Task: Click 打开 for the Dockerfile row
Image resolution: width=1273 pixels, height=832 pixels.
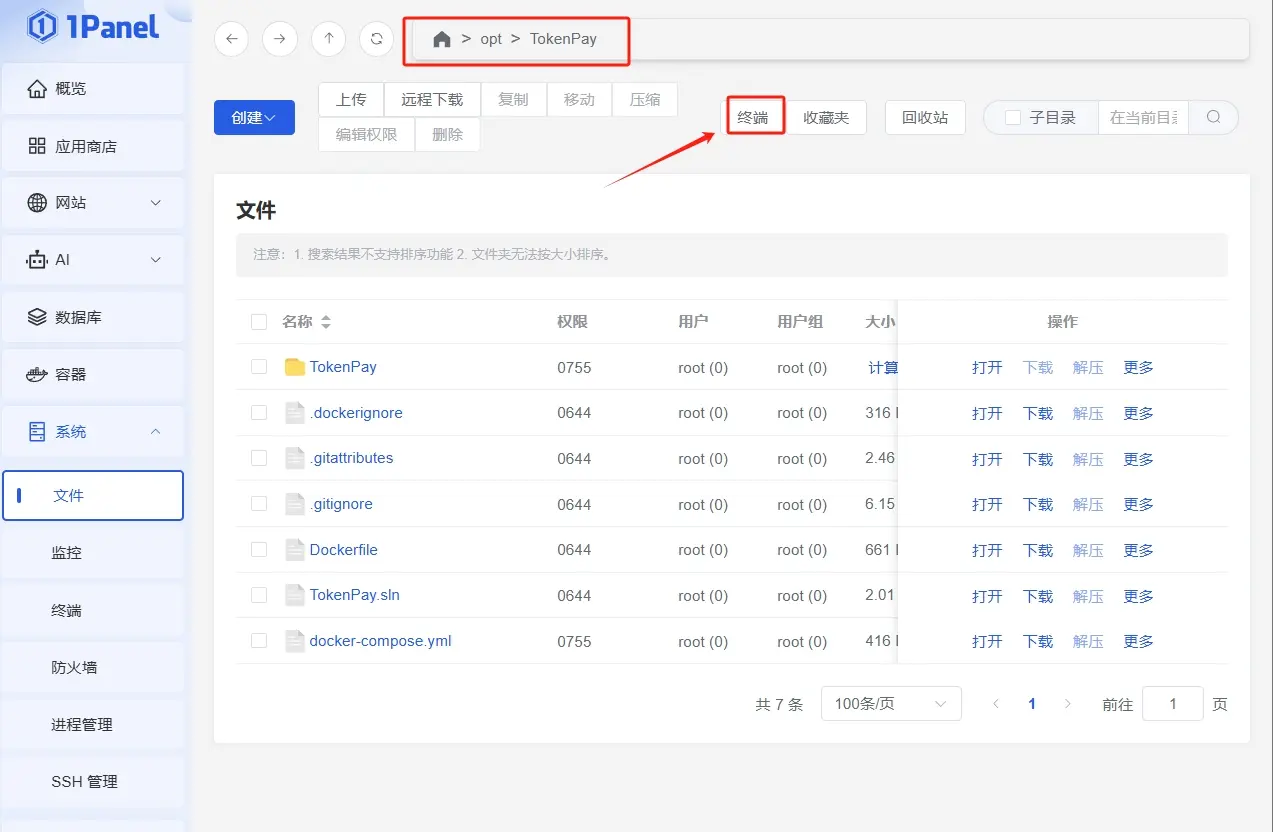Action: 987,550
